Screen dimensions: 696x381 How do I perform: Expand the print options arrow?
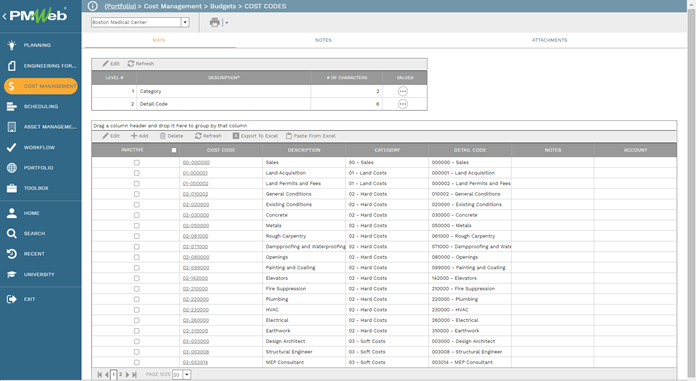pyautogui.click(x=226, y=23)
